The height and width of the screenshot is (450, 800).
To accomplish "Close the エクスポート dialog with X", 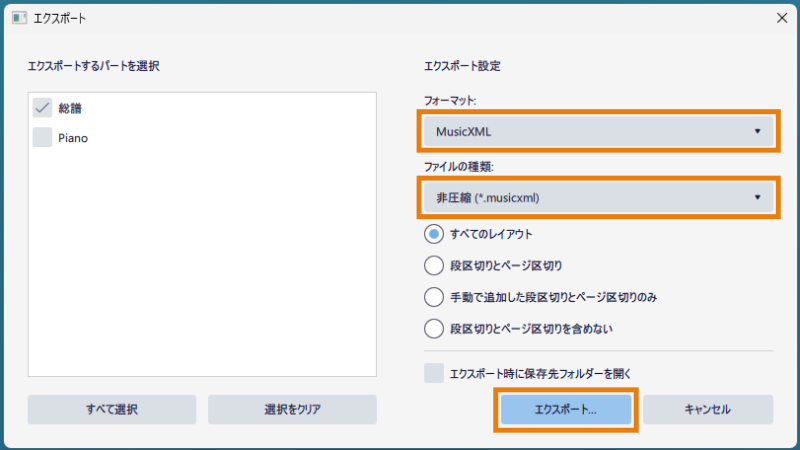I will point(782,18).
